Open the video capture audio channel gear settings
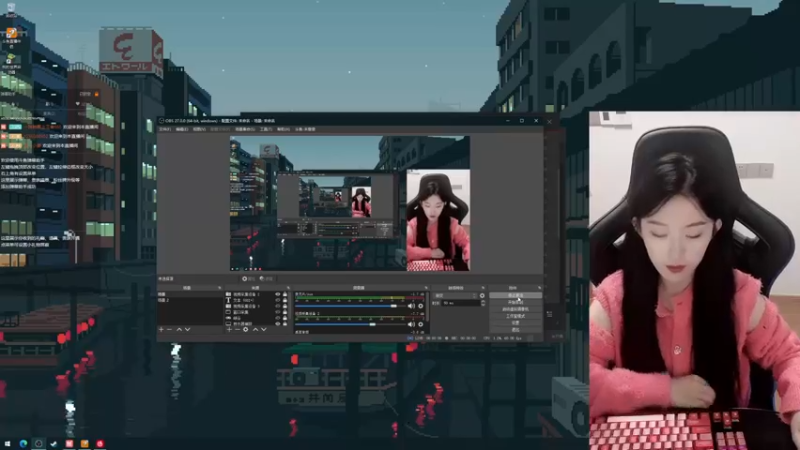Image resolution: width=800 pixels, height=450 pixels. pyautogui.click(x=420, y=324)
